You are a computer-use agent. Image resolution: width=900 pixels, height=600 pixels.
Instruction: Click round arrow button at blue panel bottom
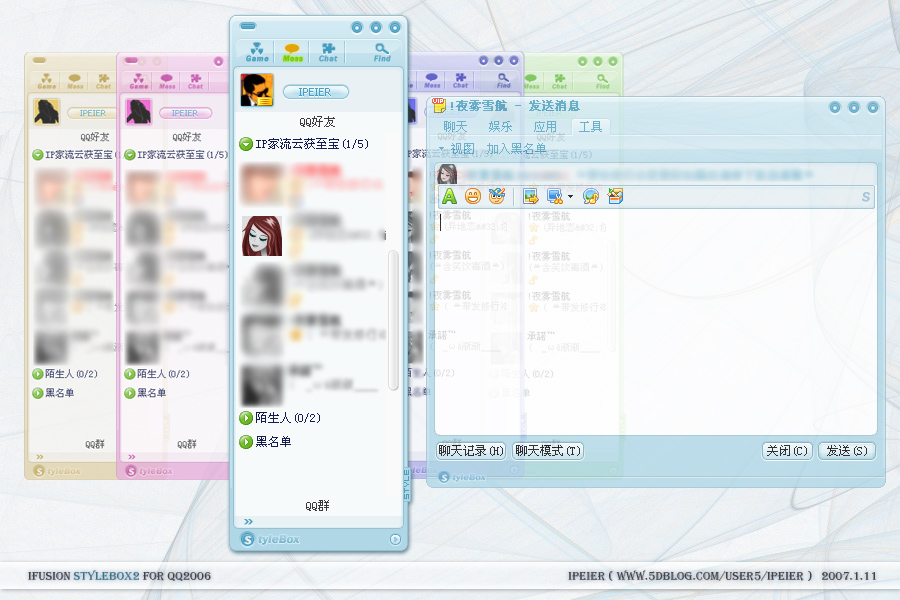[x=395, y=540]
